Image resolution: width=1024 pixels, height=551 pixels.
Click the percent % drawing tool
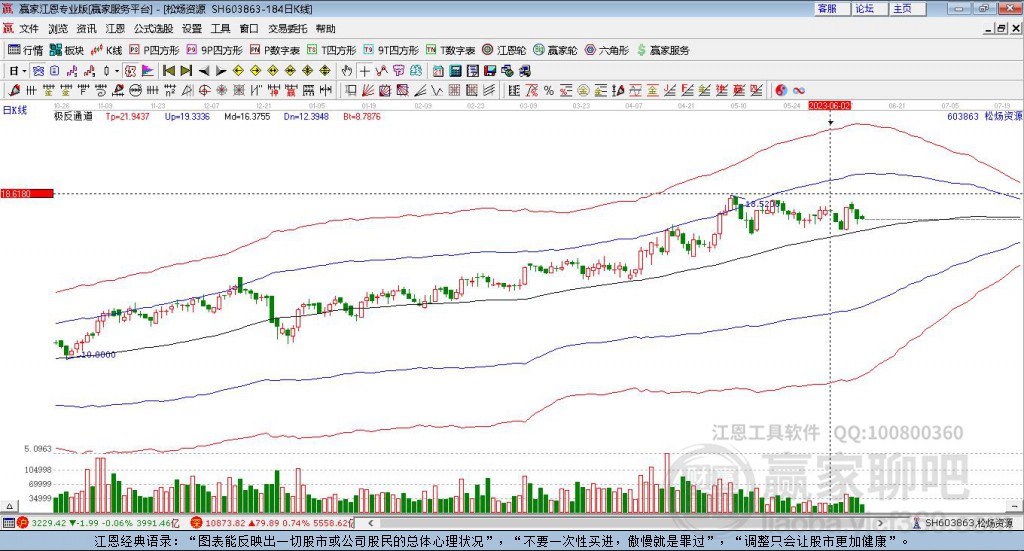(x=549, y=90)
